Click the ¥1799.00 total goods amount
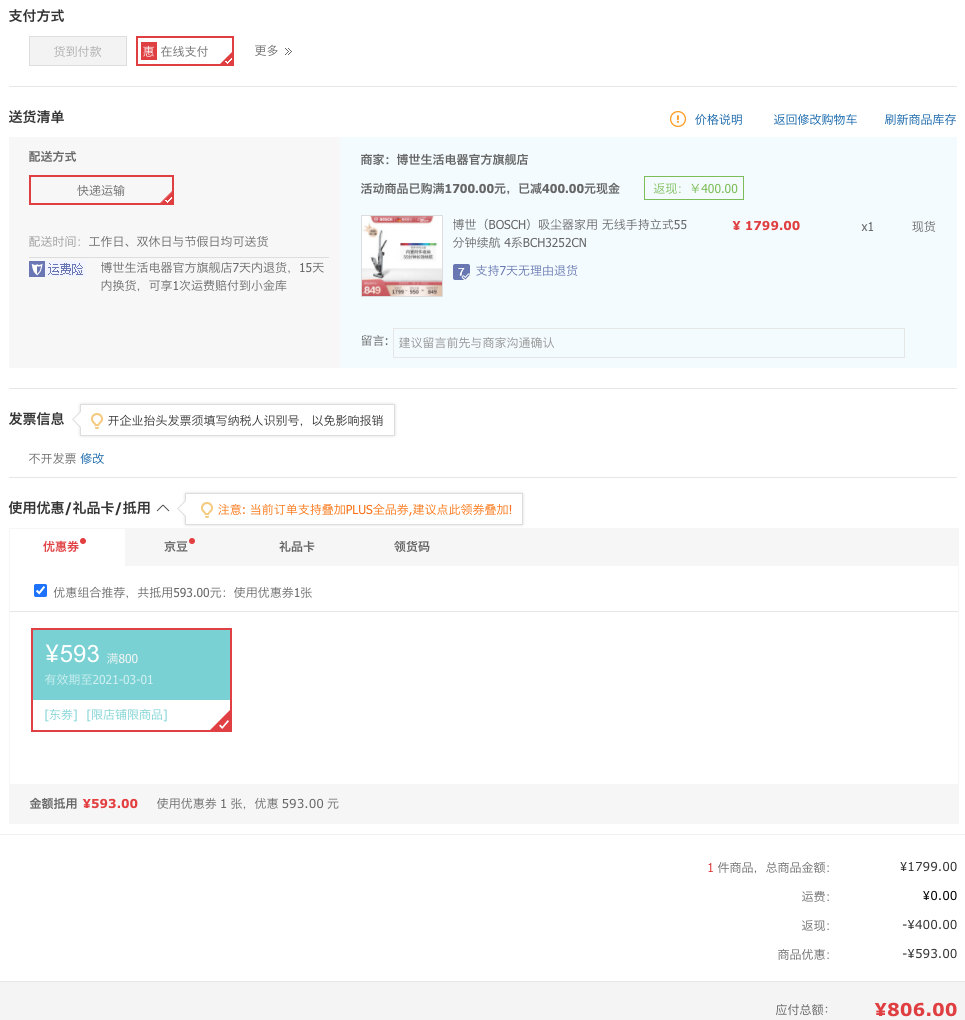 click(928, 866)
